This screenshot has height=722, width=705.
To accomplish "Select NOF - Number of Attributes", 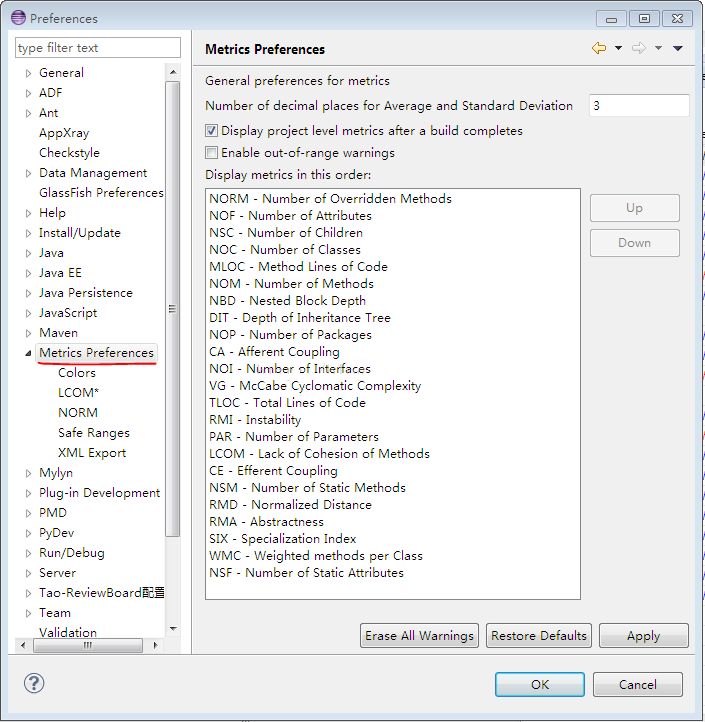I will click(x=290, y=215).
